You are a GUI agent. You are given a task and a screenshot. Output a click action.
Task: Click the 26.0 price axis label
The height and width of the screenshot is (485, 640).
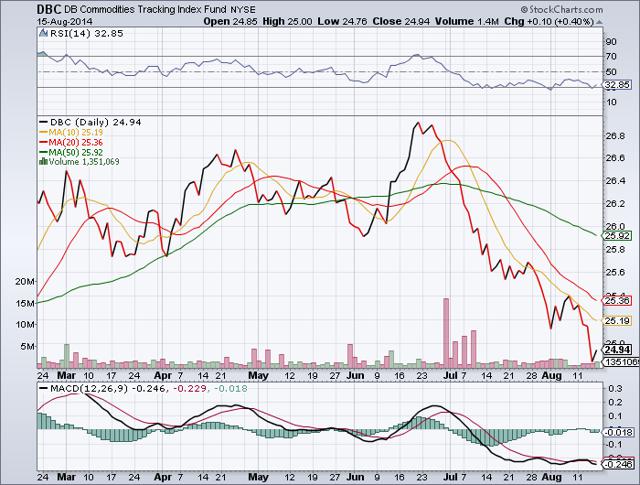614,226
